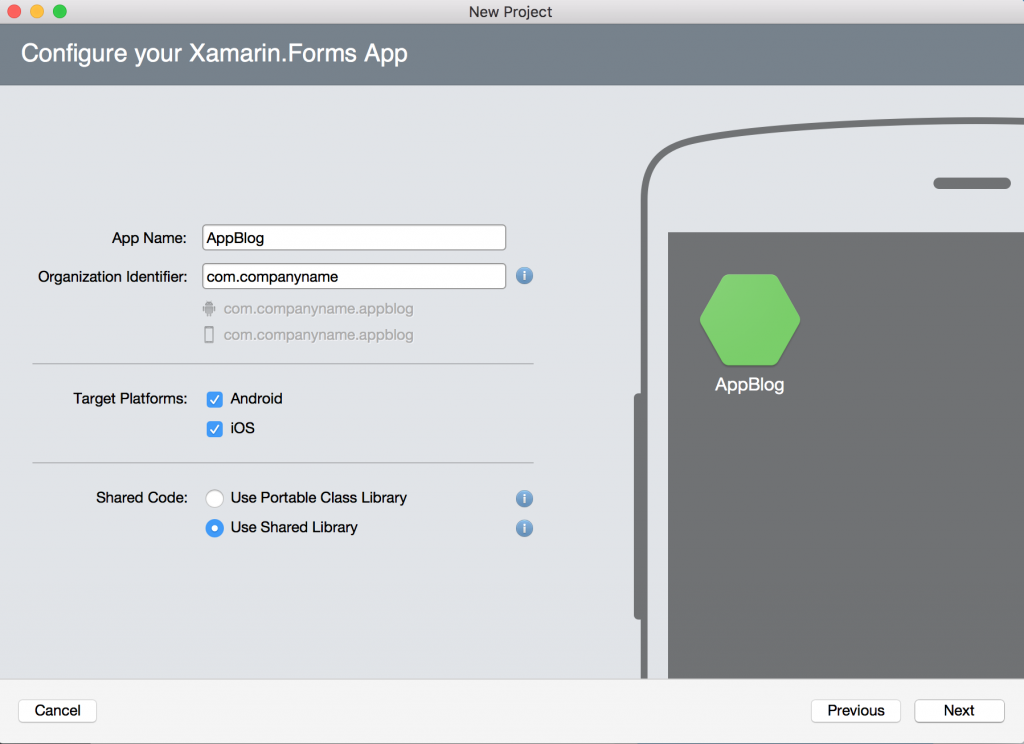
Task: Click the AppBlog label in phone preview
Action: point(750,385)
